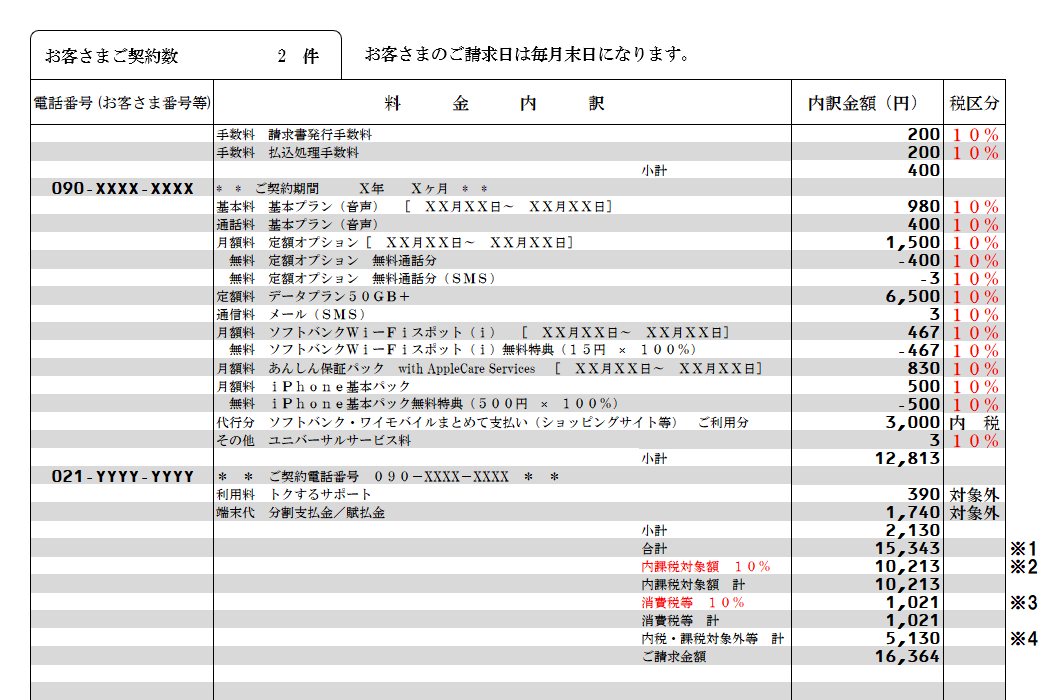Click the 無料特典(15円×100%) row

(x=462, y=350)
